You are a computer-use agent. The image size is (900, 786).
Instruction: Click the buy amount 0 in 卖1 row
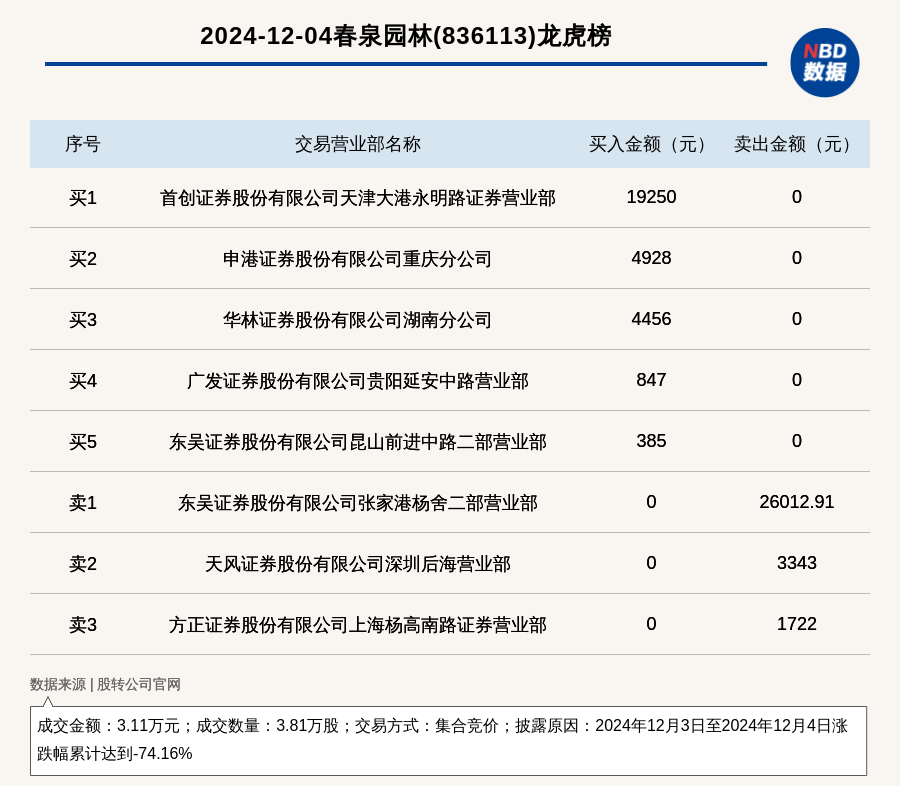651,502
